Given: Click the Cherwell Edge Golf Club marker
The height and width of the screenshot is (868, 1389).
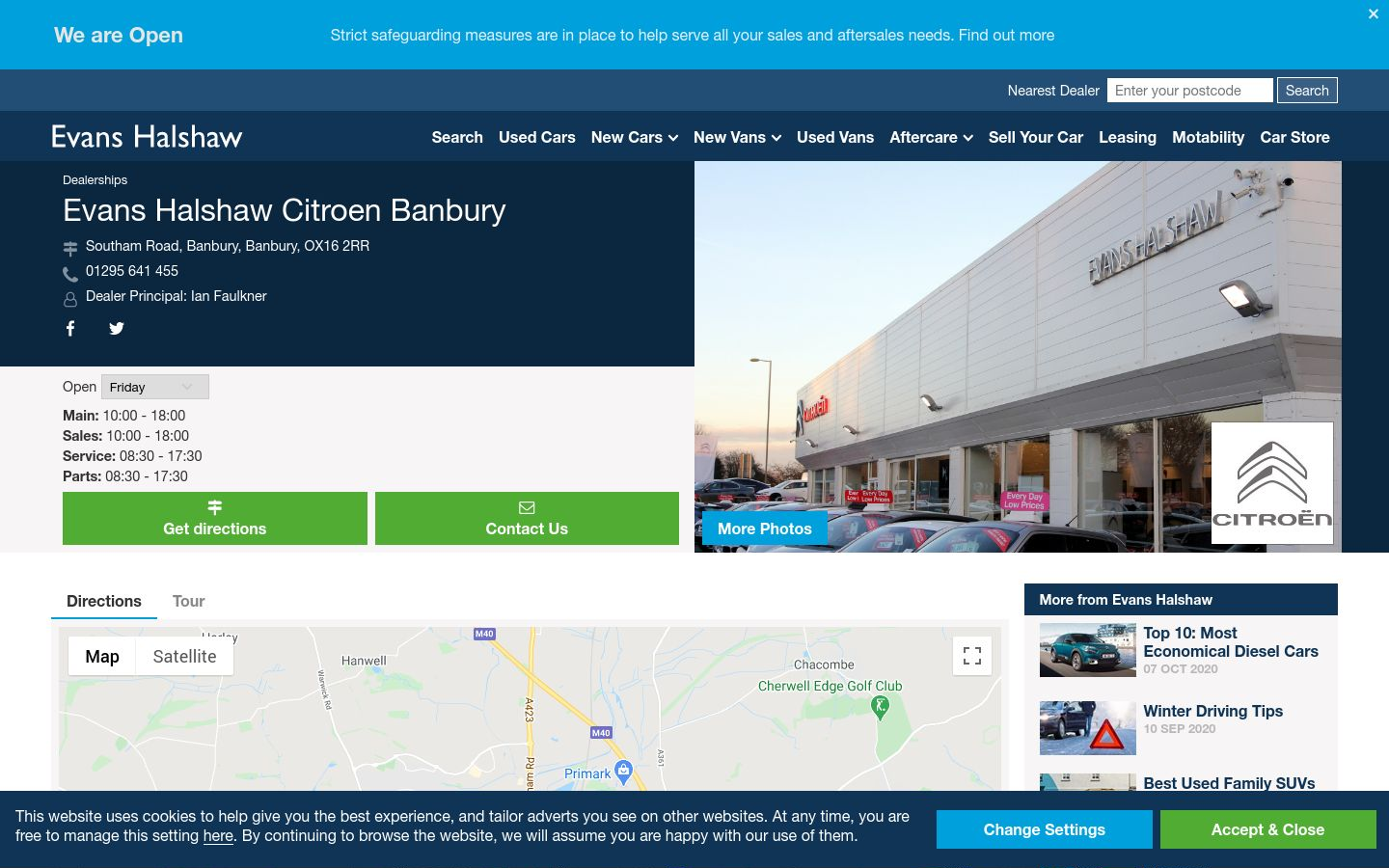Looking at the screenshot, I should pyautogui.click(x=880, y=707).
